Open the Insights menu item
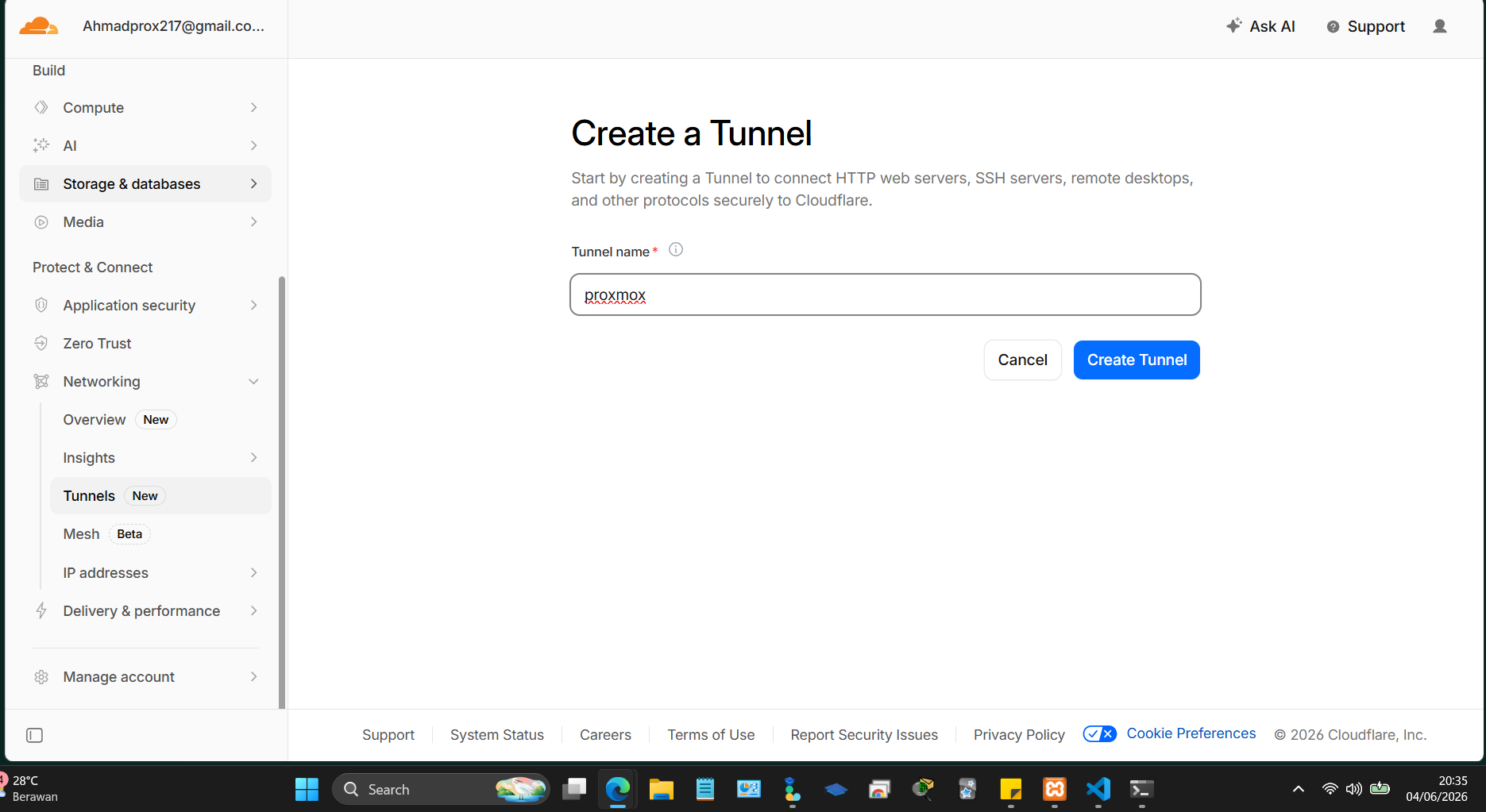 [160, 458]
